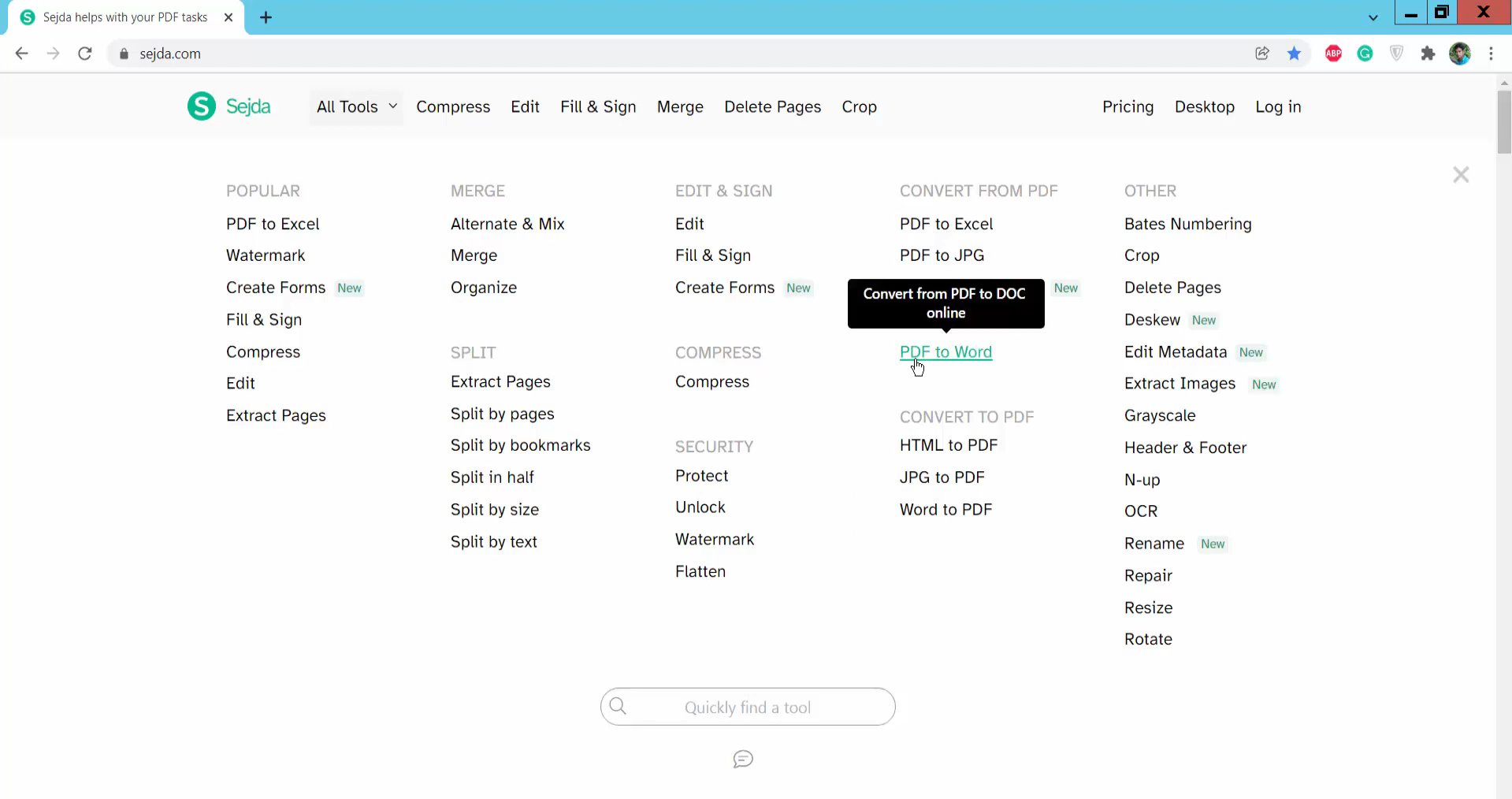Screen dimensions: 1512x799
Task: Launch the OCR tool
Action: [1141, 511]
